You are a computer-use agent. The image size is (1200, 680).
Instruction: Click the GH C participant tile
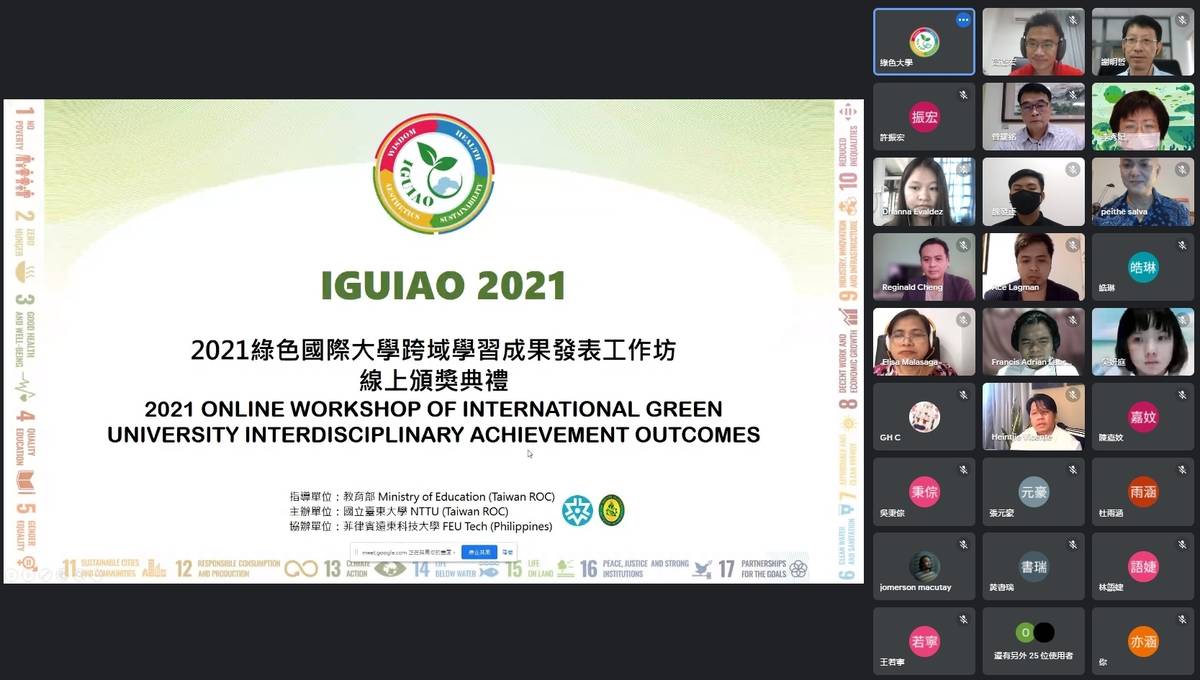coord(924,417)
